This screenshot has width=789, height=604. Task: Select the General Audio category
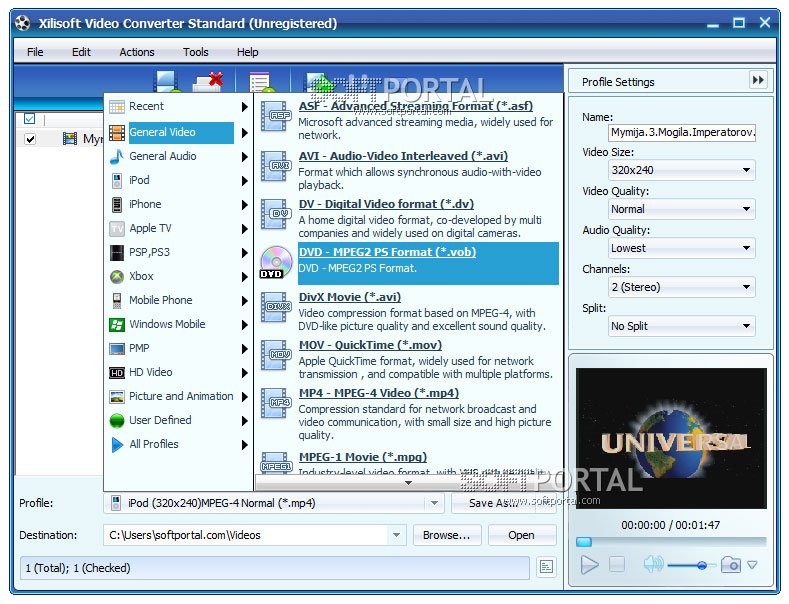(179, 157)
